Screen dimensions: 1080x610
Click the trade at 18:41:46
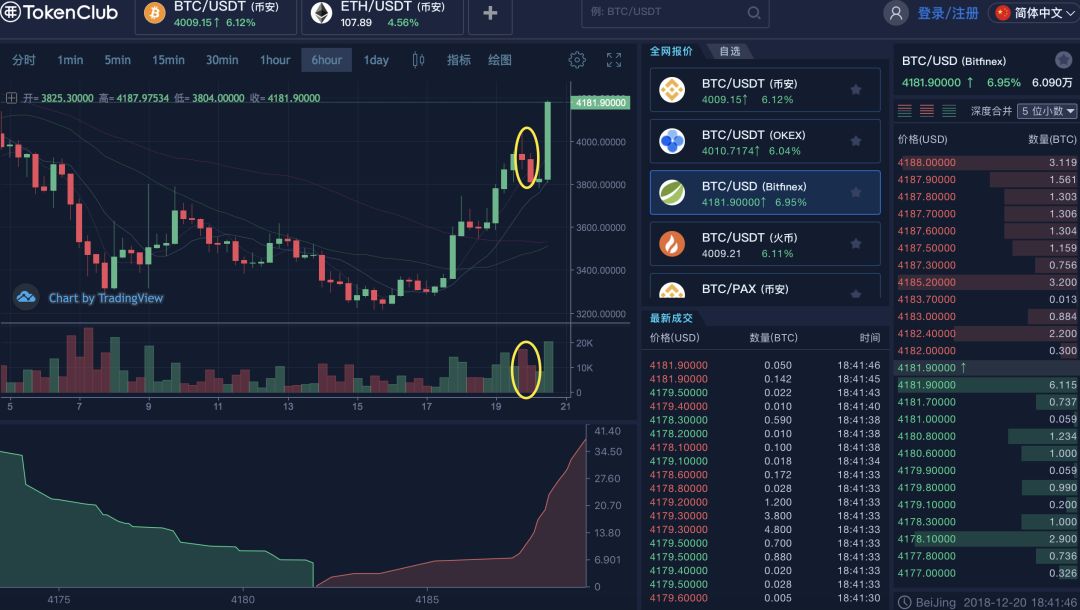coord(765,366)
